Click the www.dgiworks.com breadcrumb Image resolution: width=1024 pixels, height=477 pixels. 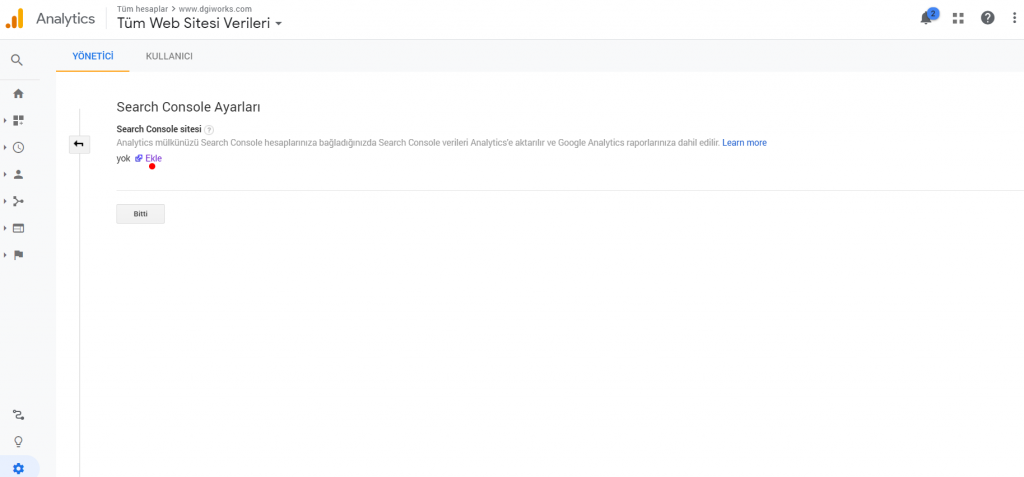pos(215,8)
